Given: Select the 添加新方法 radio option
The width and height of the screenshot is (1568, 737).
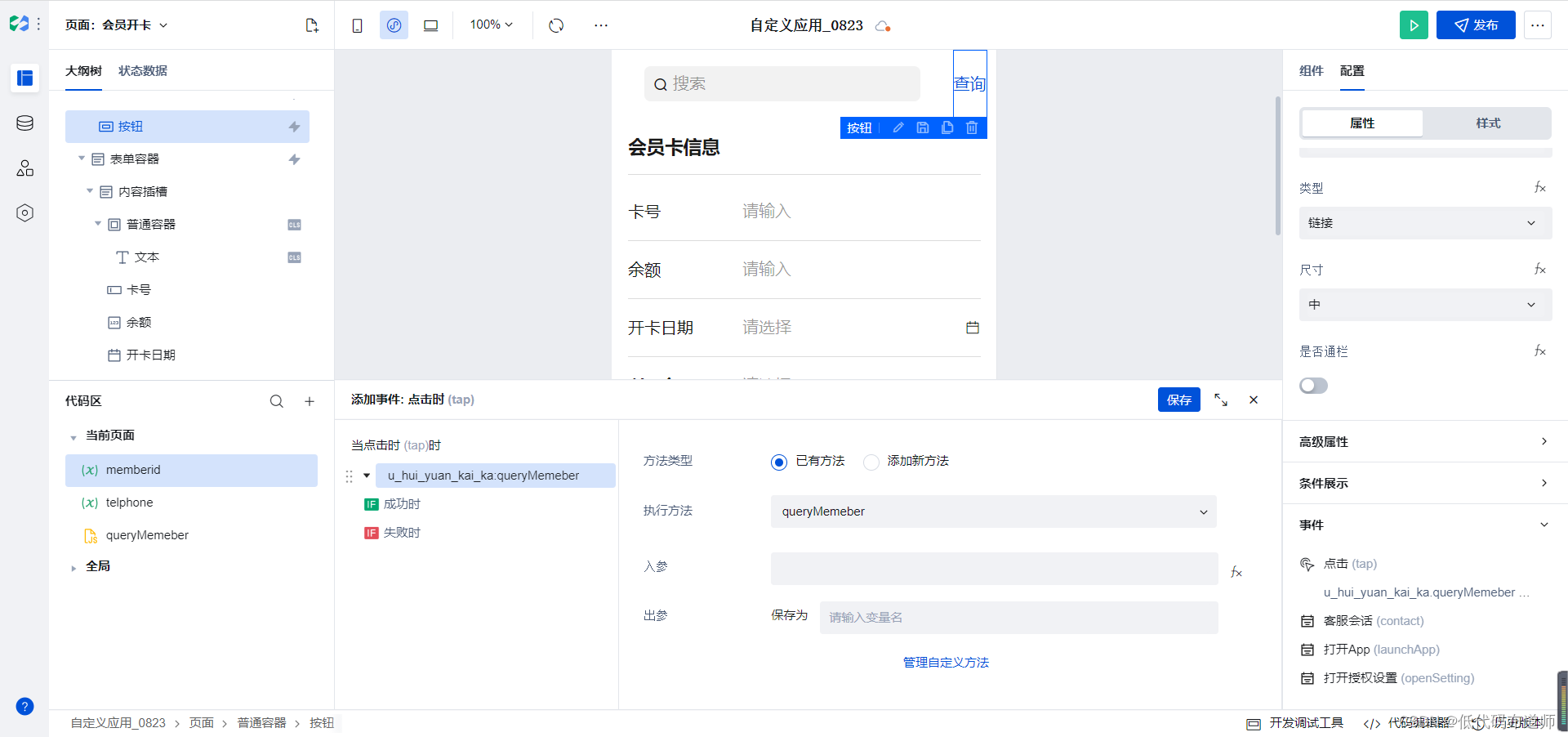Looking at the screenshot, I should [x=871, y=462].
